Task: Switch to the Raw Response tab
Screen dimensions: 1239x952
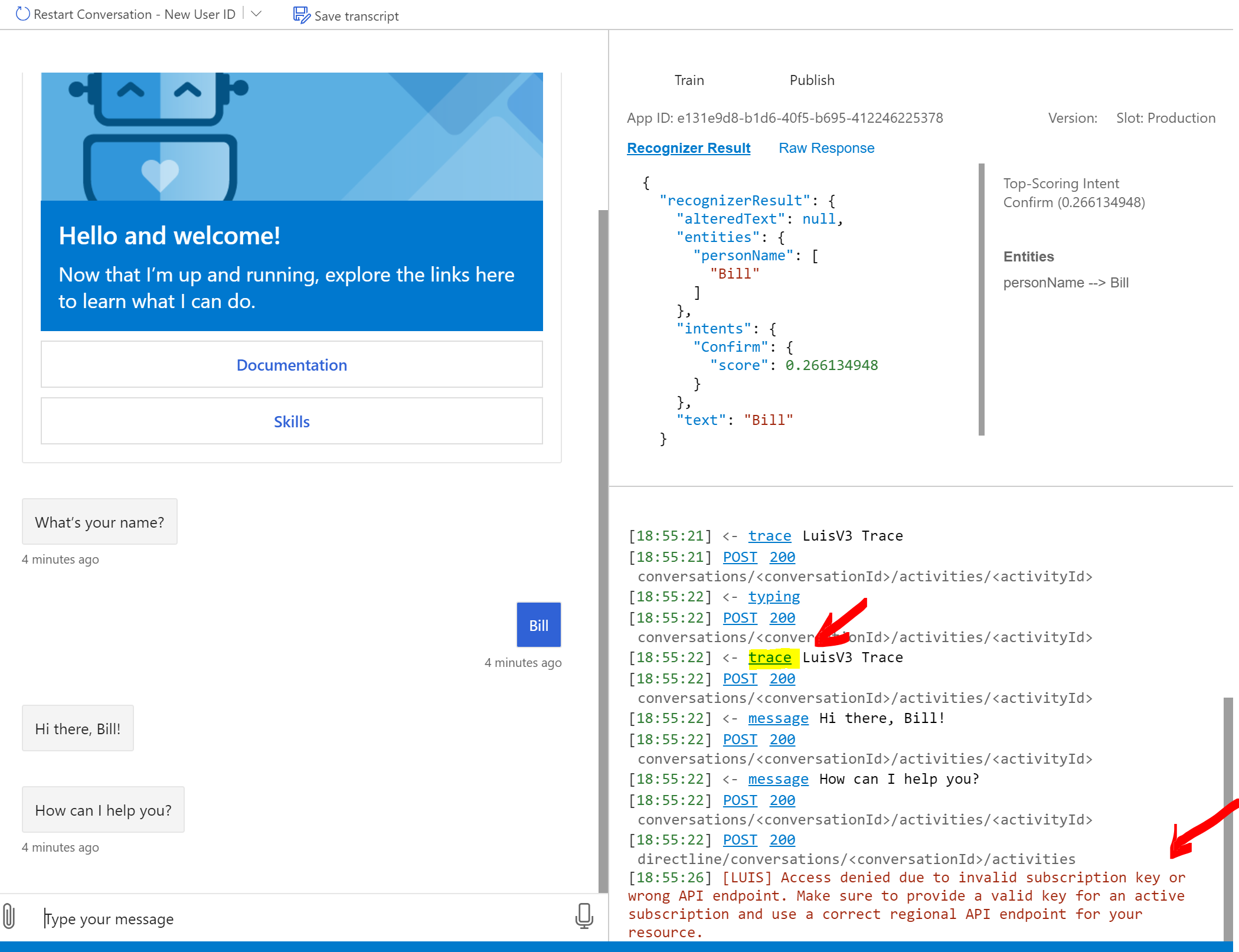Action: point(826,148)
